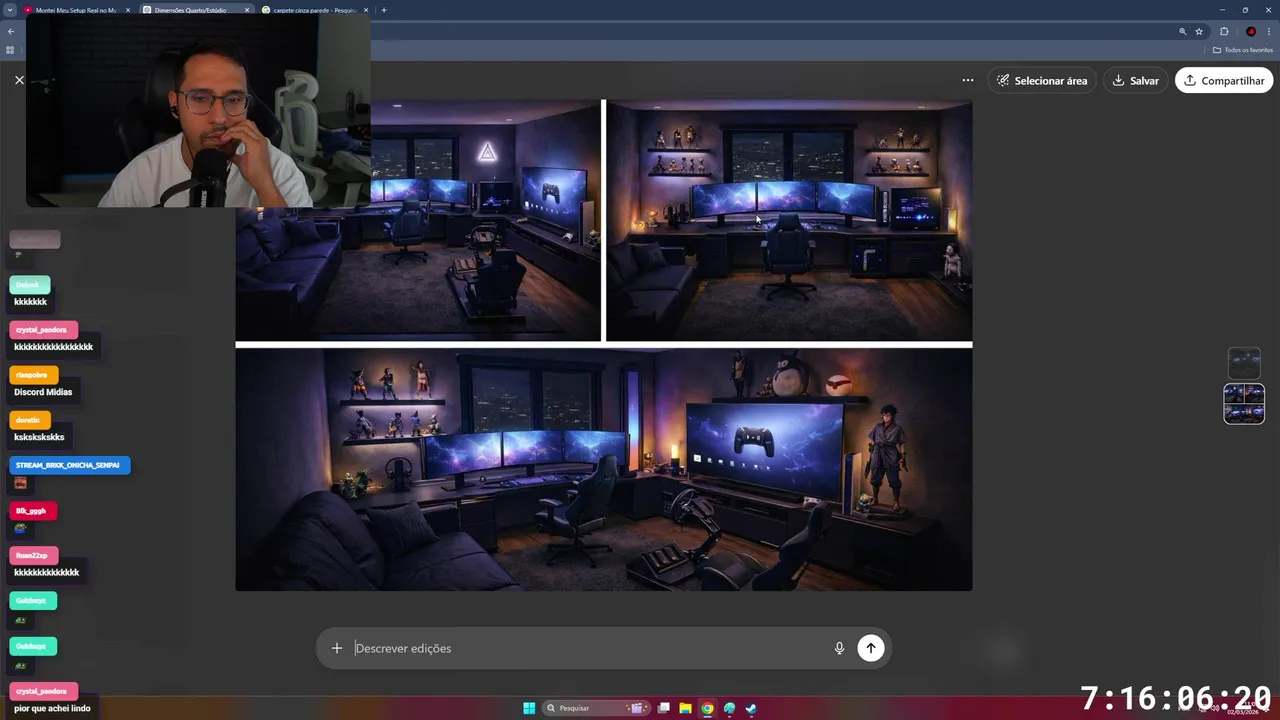Open the Windows Start menu
The height and width of the screenshot is (720, 1280).
click(x=529, y=708)
